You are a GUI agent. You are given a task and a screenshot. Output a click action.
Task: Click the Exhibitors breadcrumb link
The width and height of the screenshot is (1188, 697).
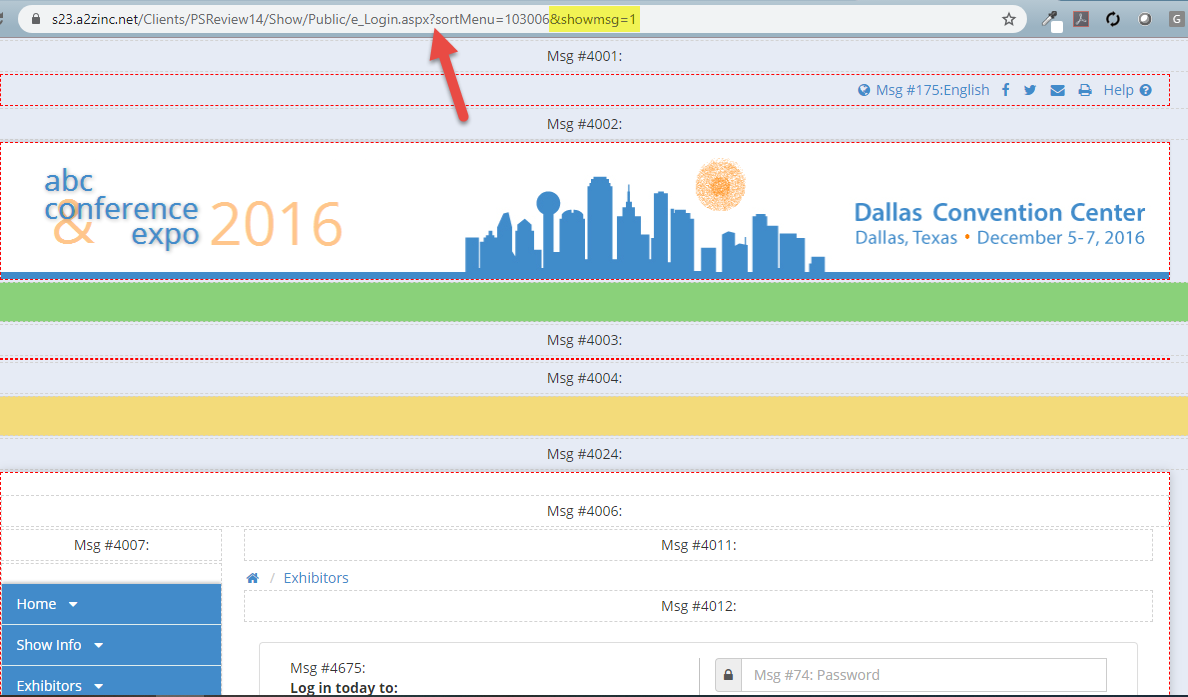[316, 578]
